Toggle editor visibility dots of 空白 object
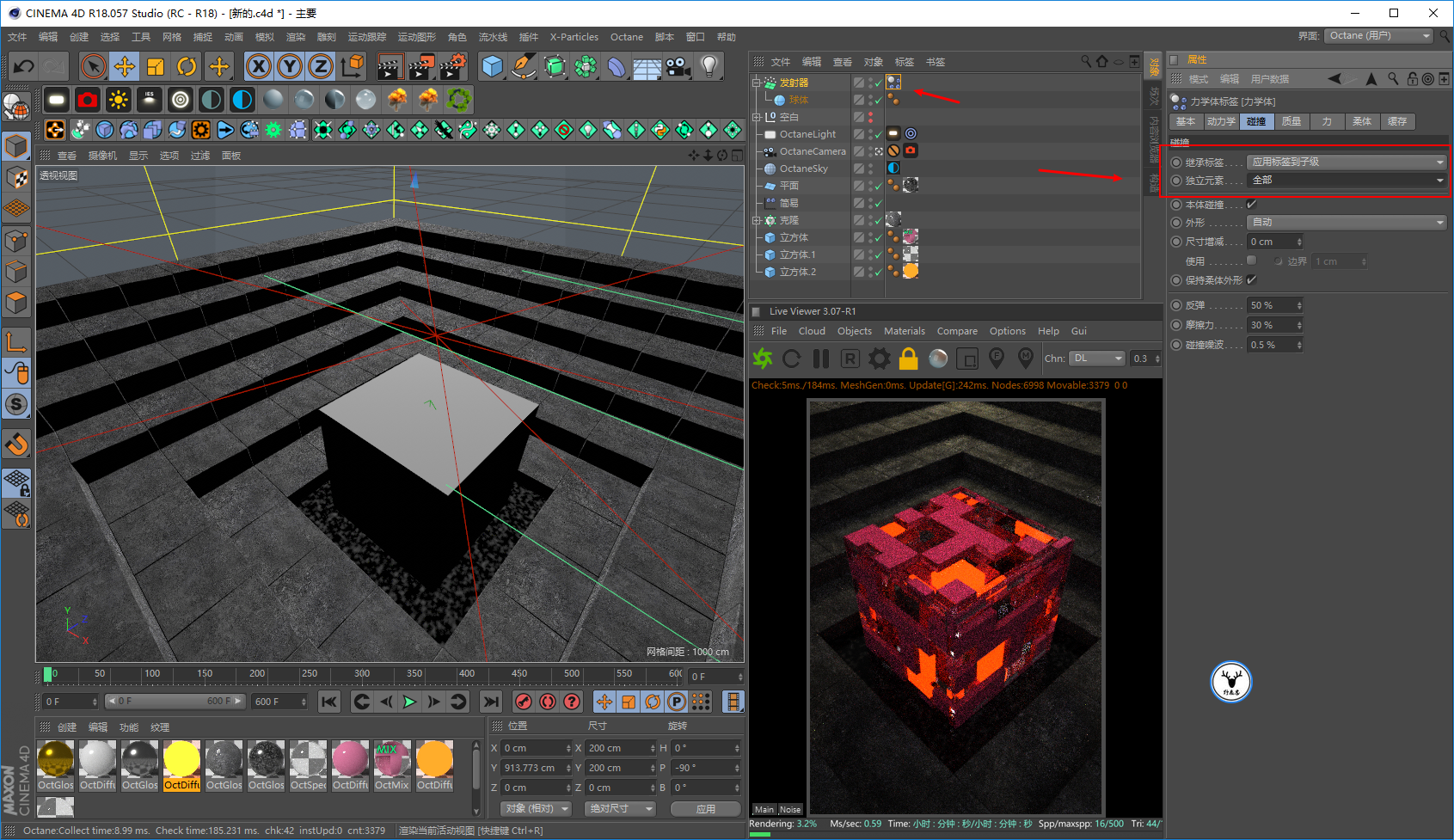The image size is (1454, 840). tap(870, 117)
